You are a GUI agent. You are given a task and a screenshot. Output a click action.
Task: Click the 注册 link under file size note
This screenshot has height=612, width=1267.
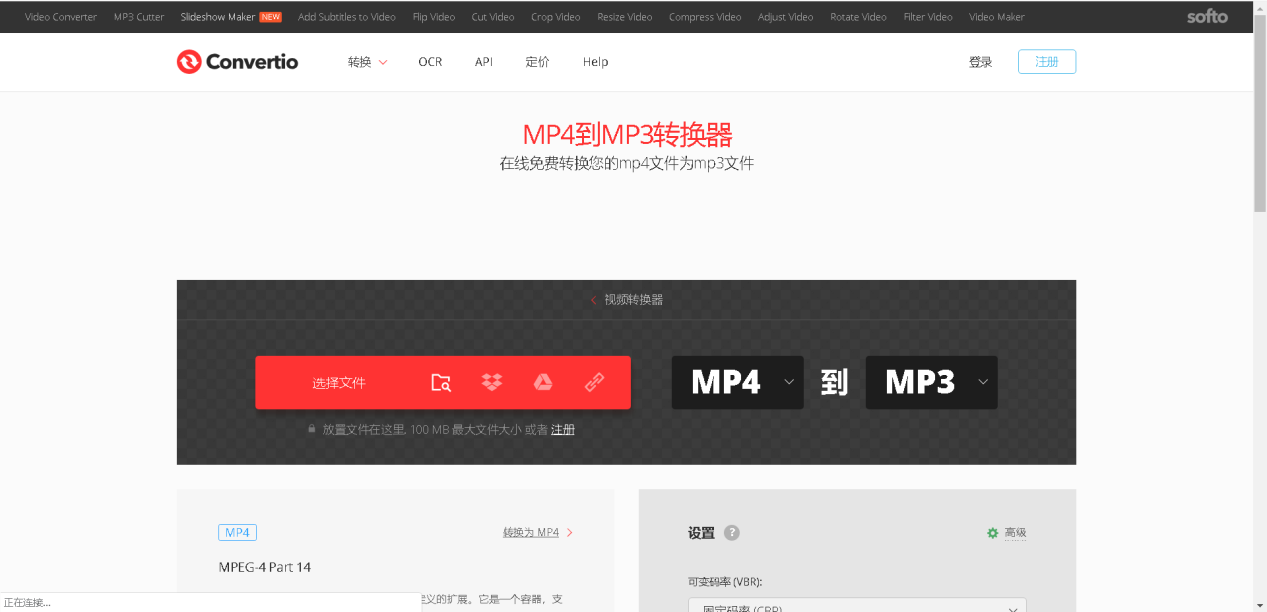click(x=563, y=430)
